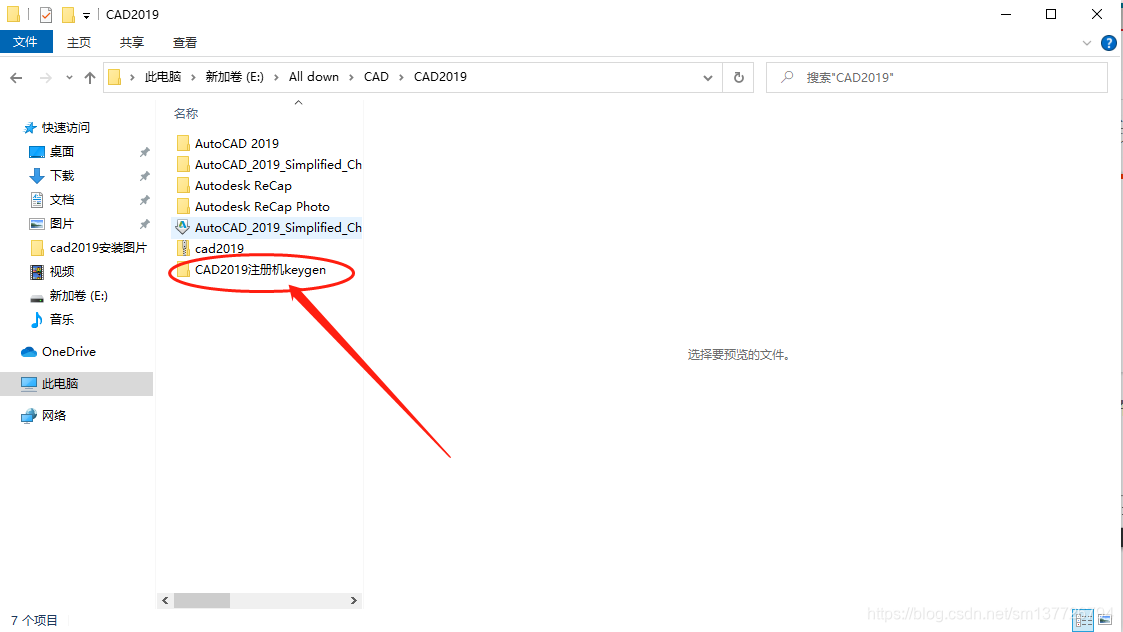
Task: Sort by 名称 column header
Action: point(186,113)
